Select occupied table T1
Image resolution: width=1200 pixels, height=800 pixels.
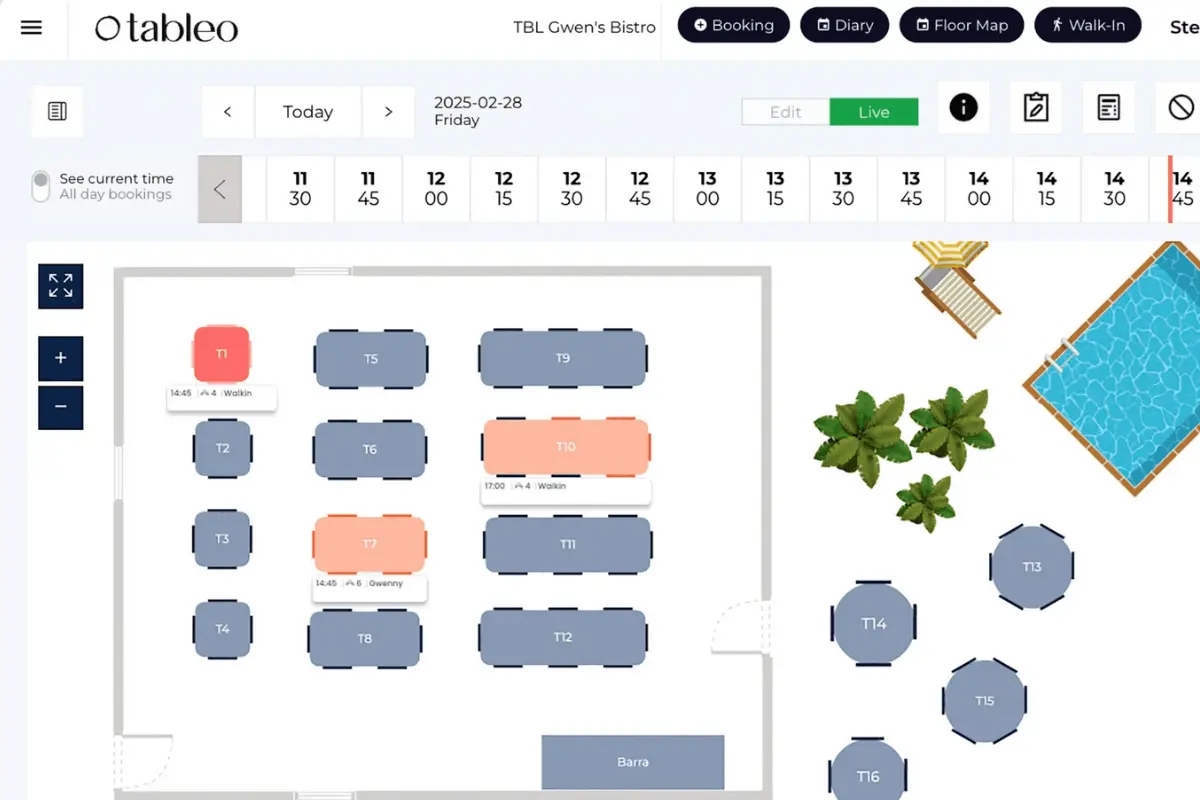pyautogui.click(x=221, y=354)
